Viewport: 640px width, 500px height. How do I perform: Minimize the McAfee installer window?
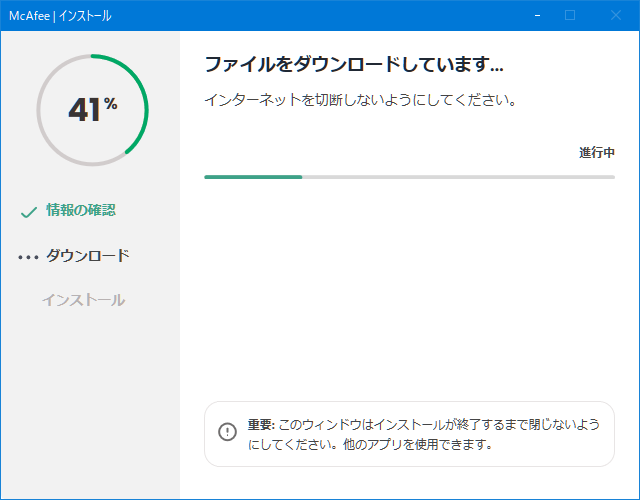click(538, 16)
